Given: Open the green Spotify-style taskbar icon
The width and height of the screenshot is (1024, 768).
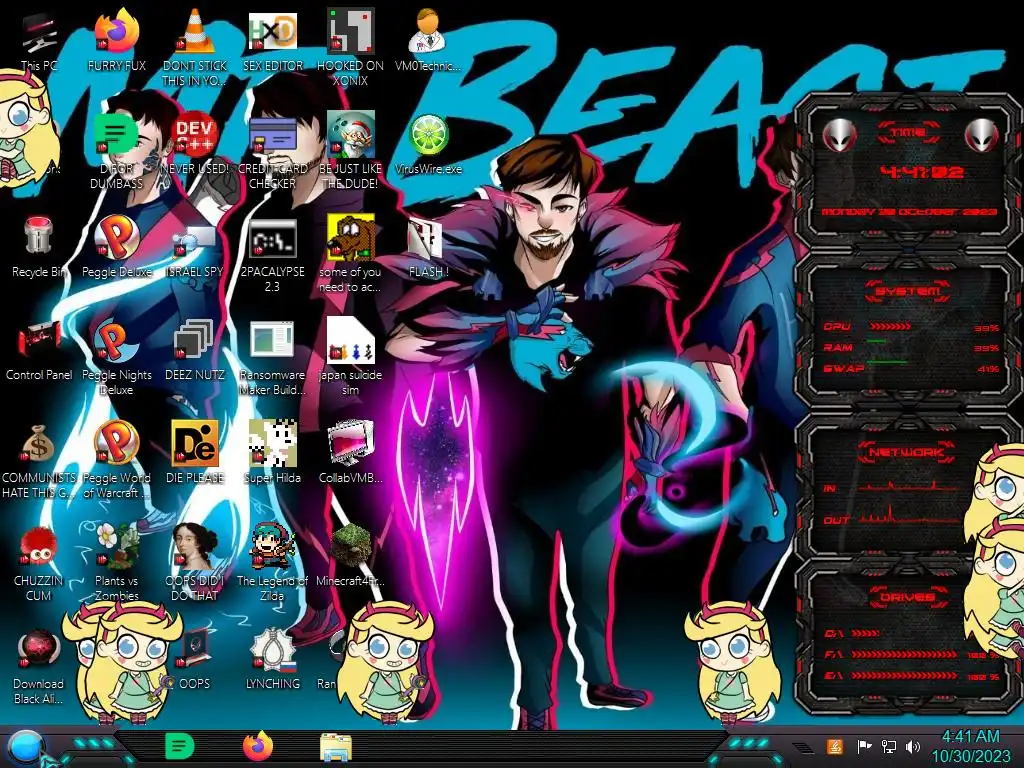Looking at the screenshot, I should [x=179, y=746].
